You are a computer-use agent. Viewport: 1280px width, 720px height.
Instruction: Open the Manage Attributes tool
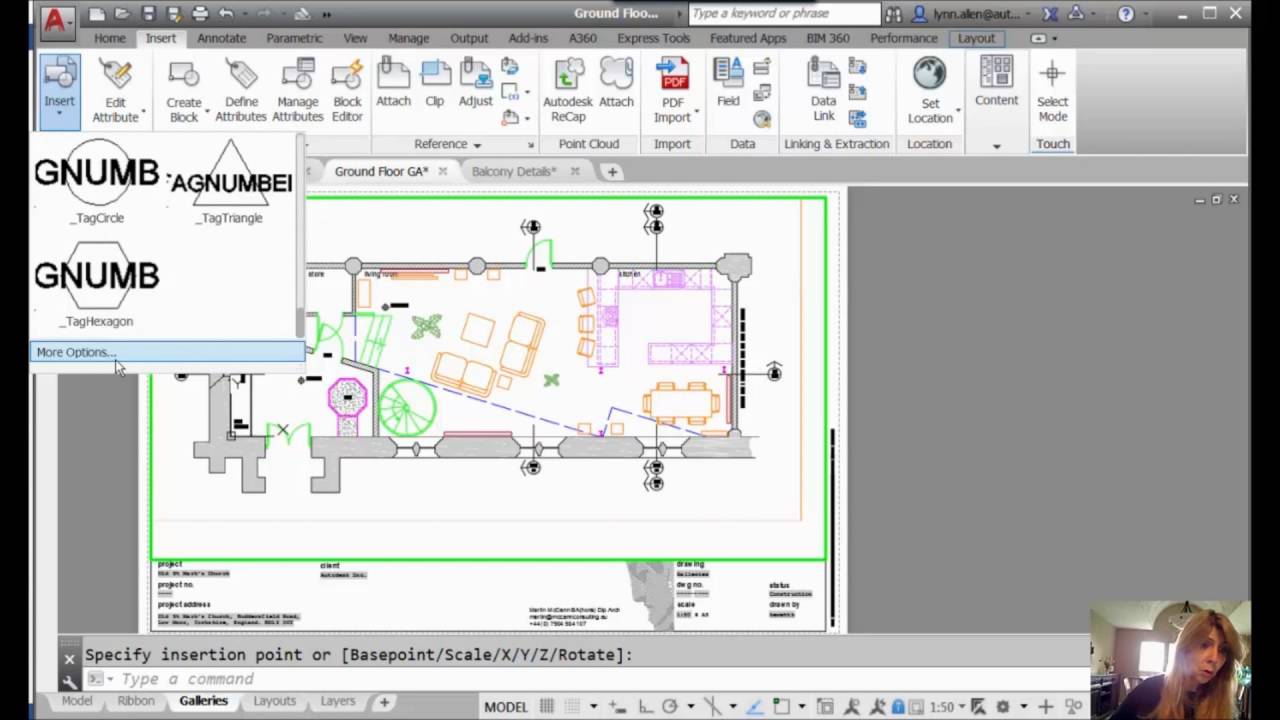pyautogui.click(x=298, y=90)
